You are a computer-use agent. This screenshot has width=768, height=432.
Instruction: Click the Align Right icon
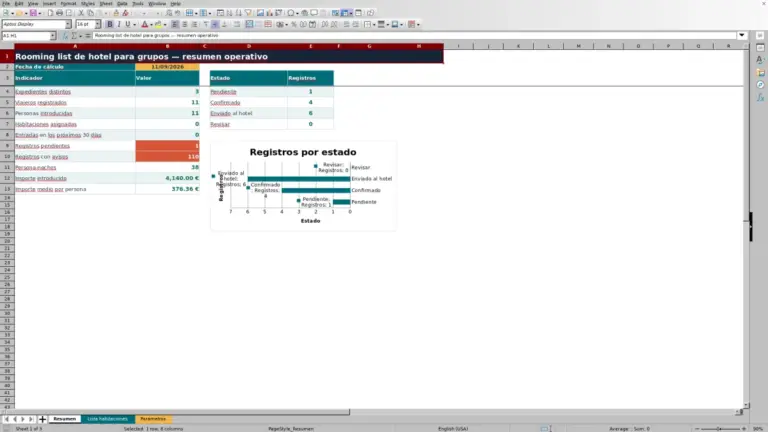(x=194, y=24)
